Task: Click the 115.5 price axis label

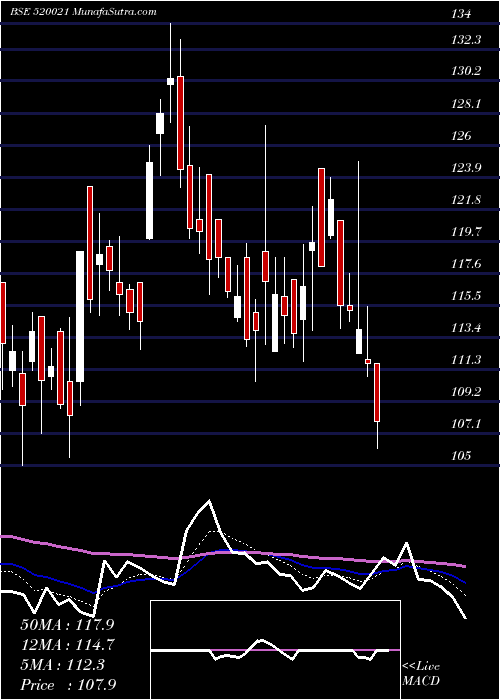Action: click(467, 296)
